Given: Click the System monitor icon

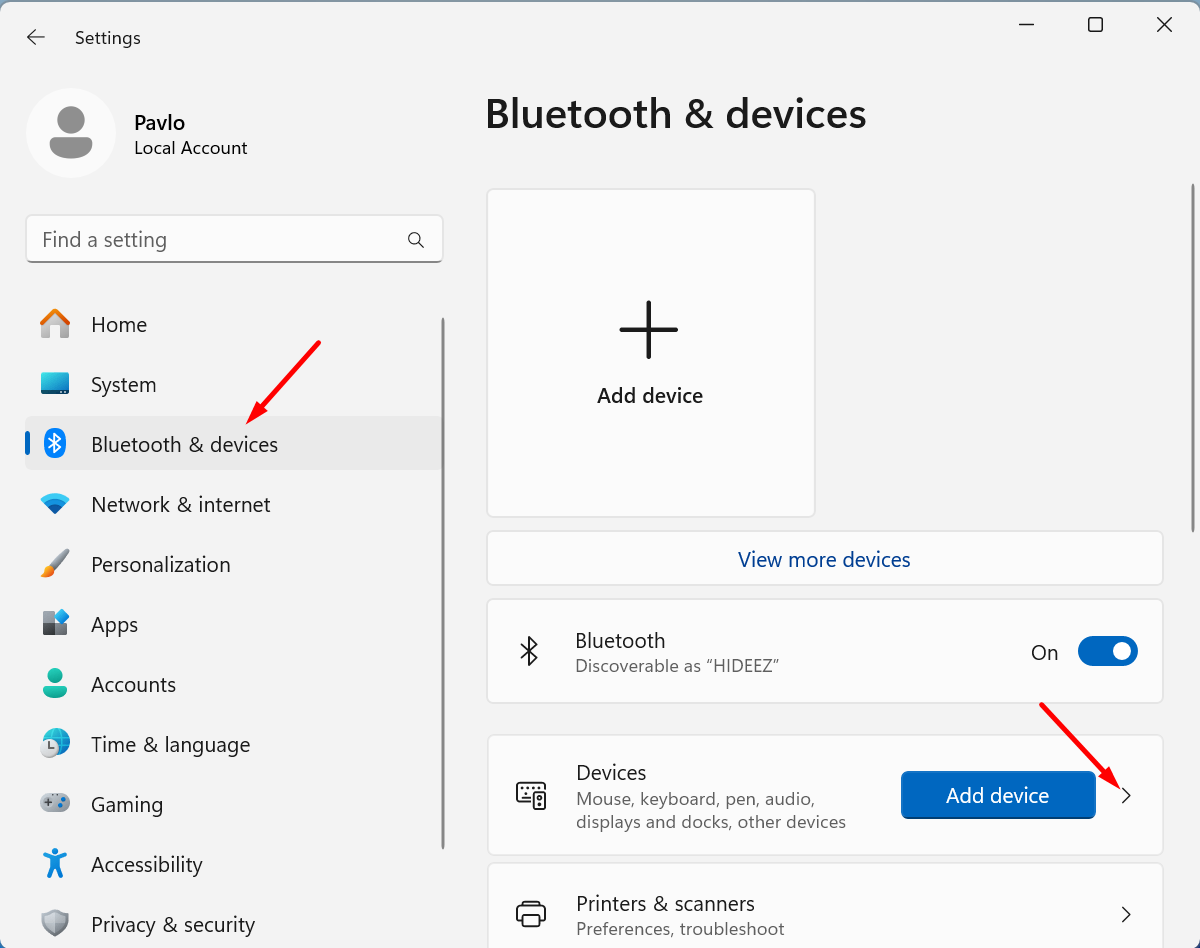Looking at the screenshot, I should point(55,385).
